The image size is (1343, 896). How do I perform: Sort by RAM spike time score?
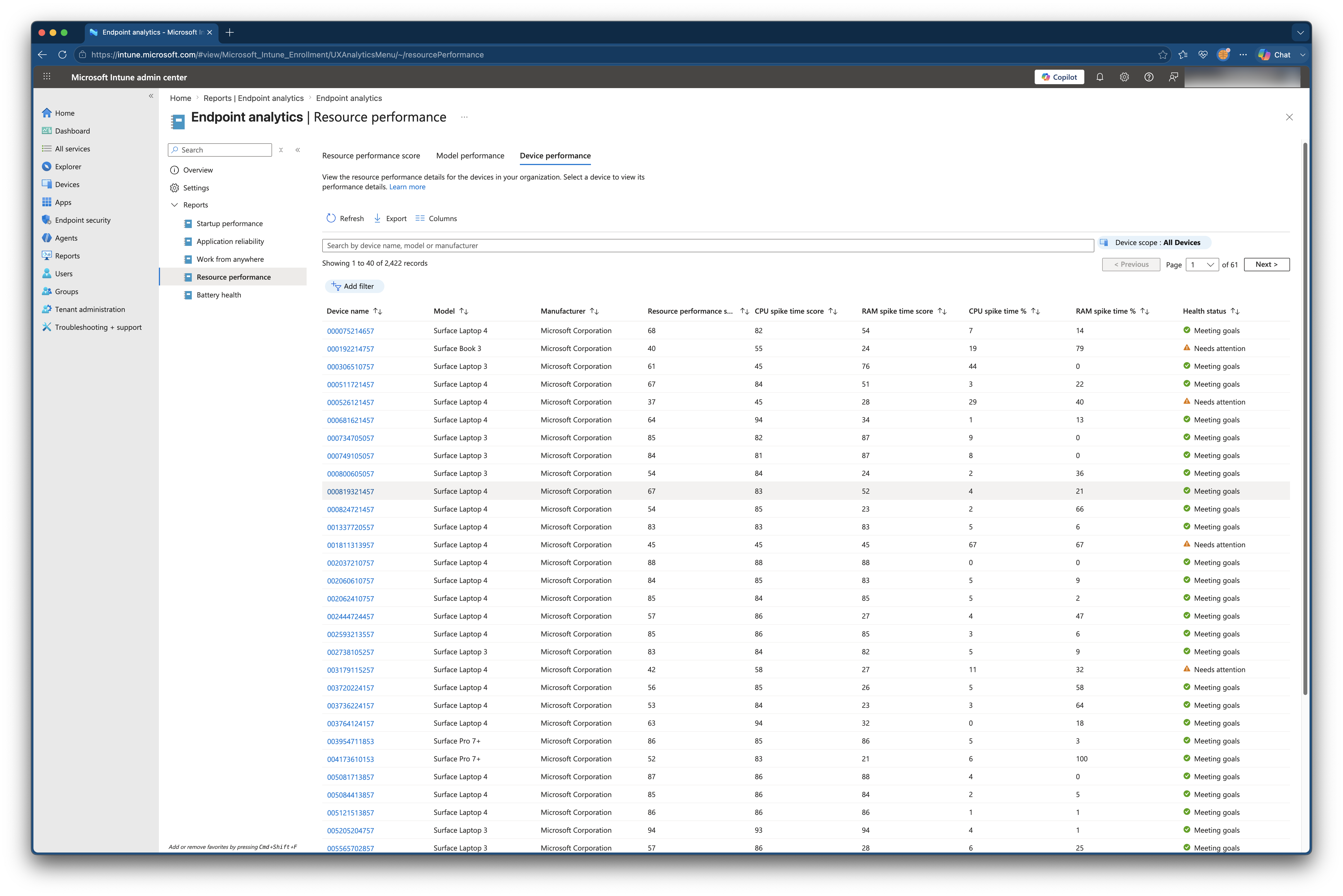tap(904, 311)
